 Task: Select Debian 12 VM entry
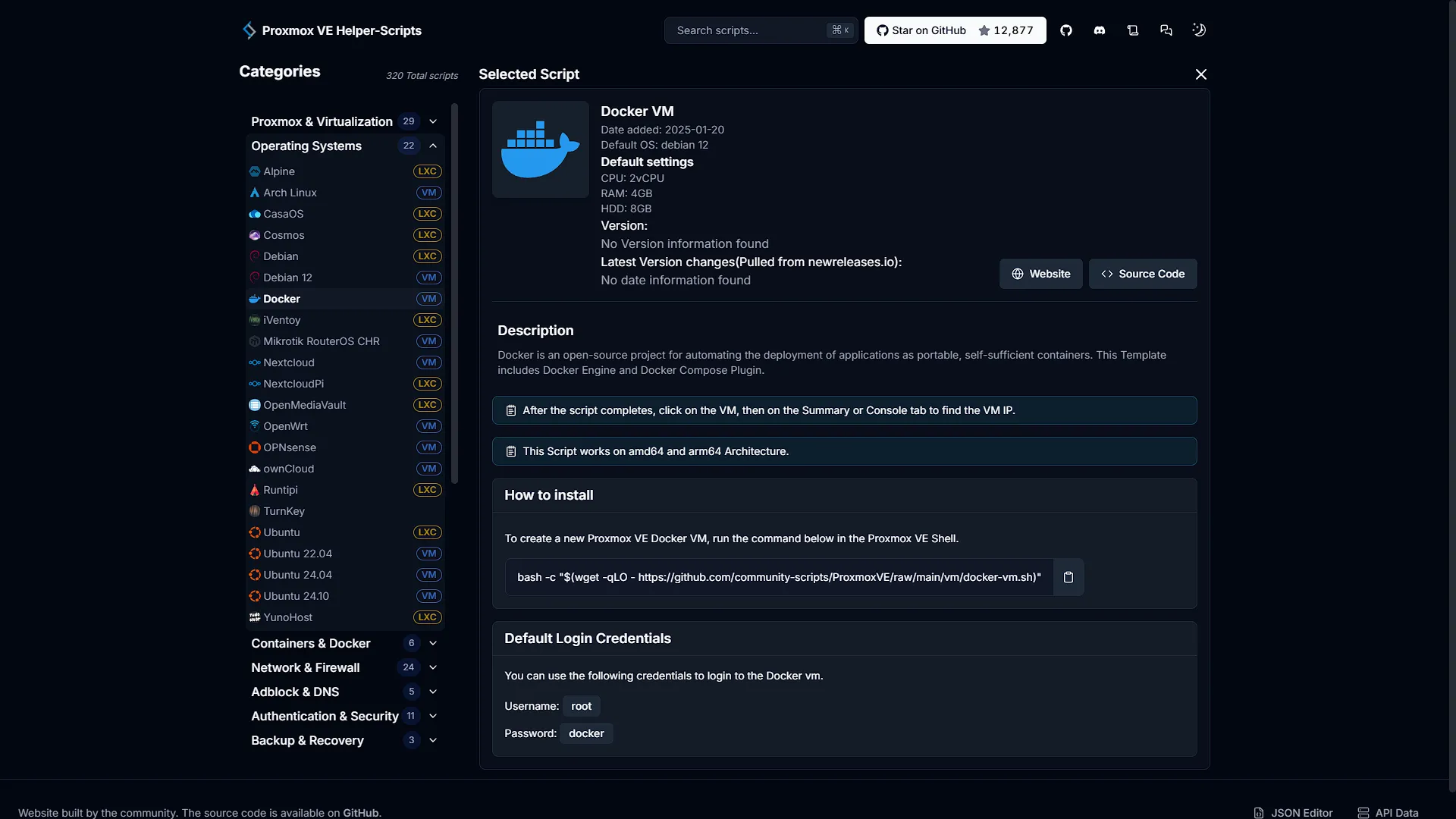(x=345, y=278)
